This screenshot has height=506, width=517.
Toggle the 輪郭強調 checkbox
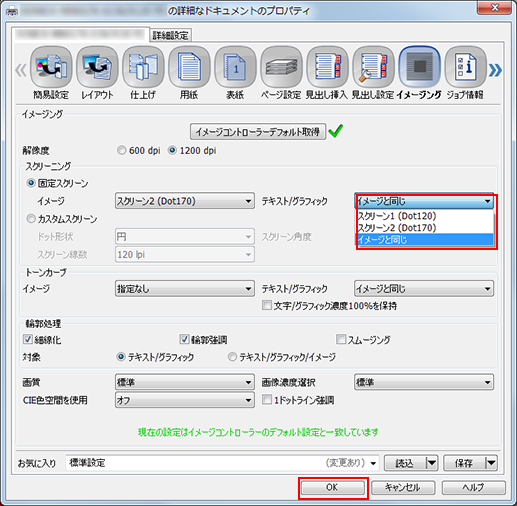pos(203,340)
